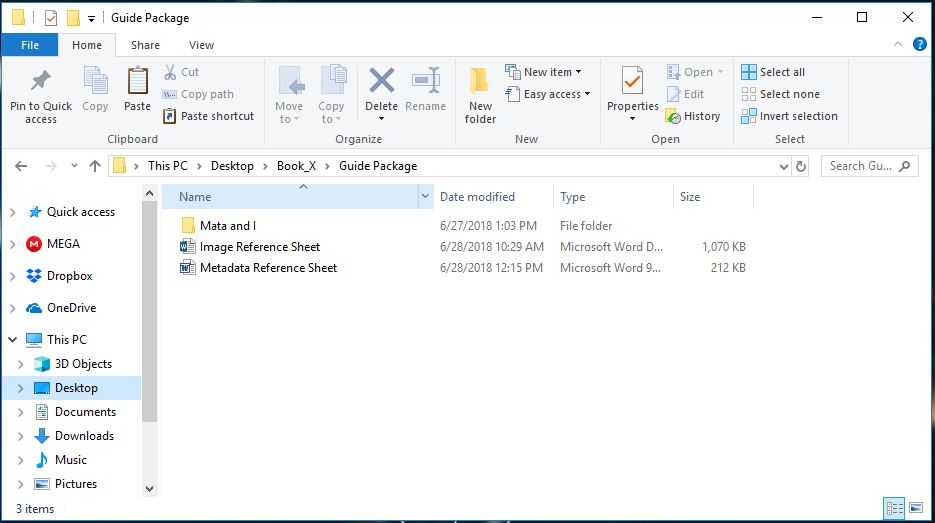
Task: Collapse the This PC tree node
Action: 13,339
